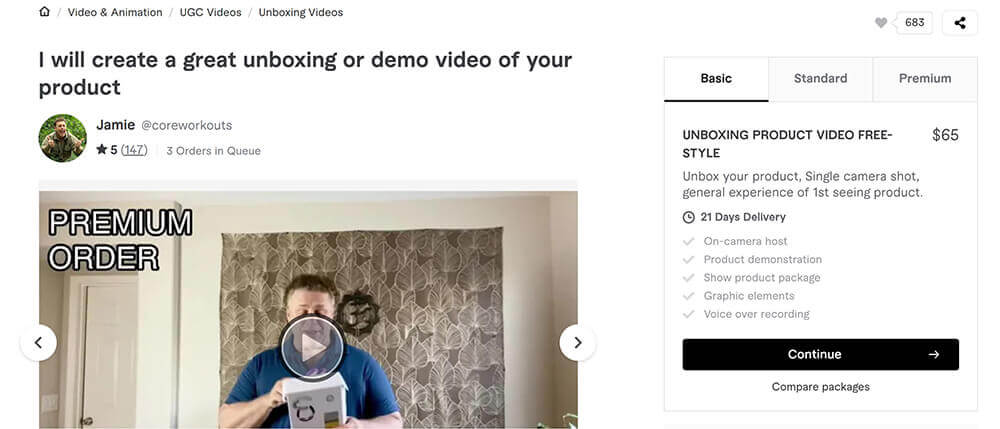
Task: Select the Basic package tab
Action: pos(716,79)
